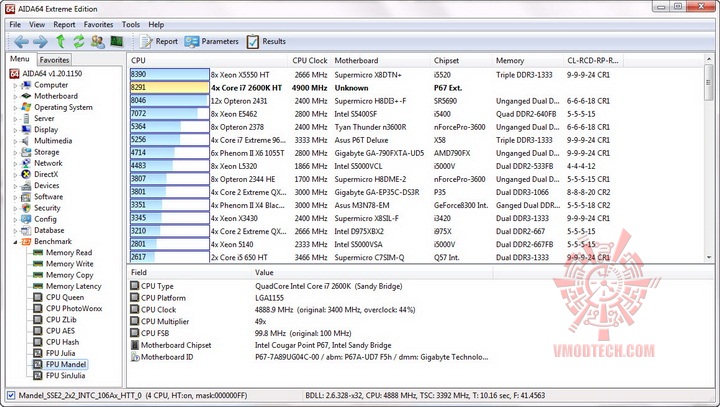Image resolution: width=720 pixels, height=407 pixels.
Task: Expand the Computer tree node
Action: point(15,85)
